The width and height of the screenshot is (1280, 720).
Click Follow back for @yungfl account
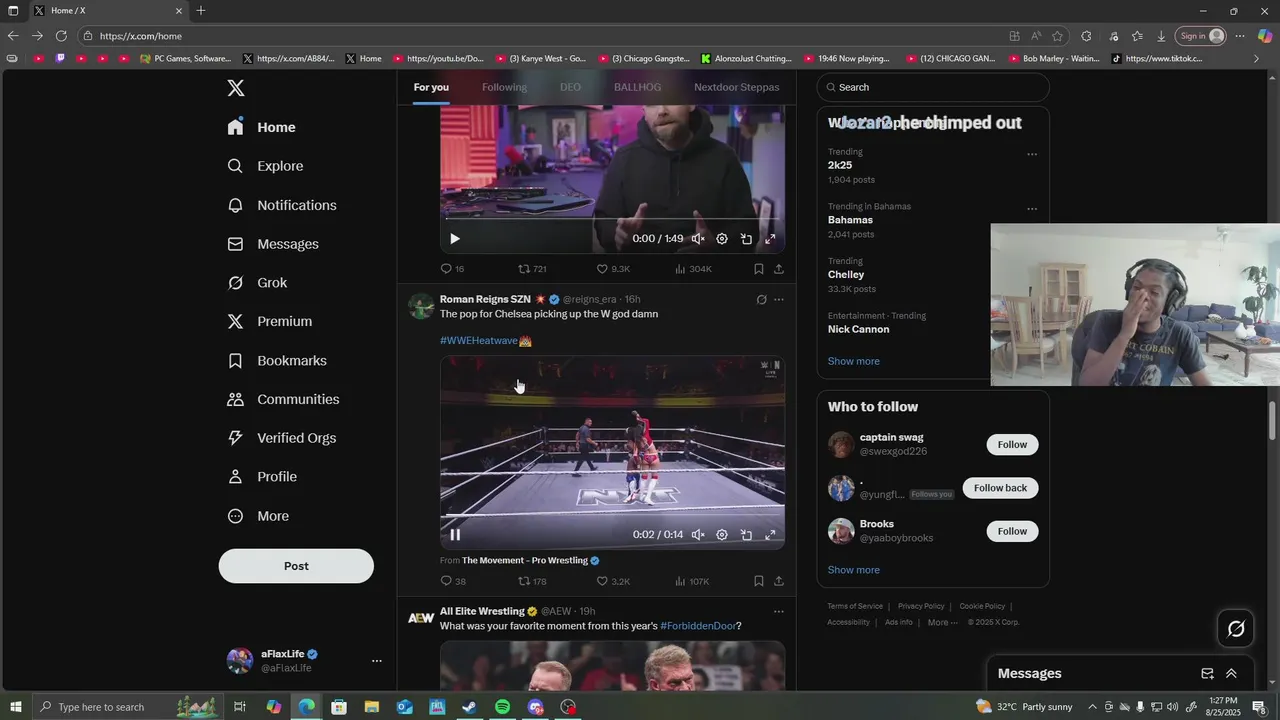click(1000, 488)
